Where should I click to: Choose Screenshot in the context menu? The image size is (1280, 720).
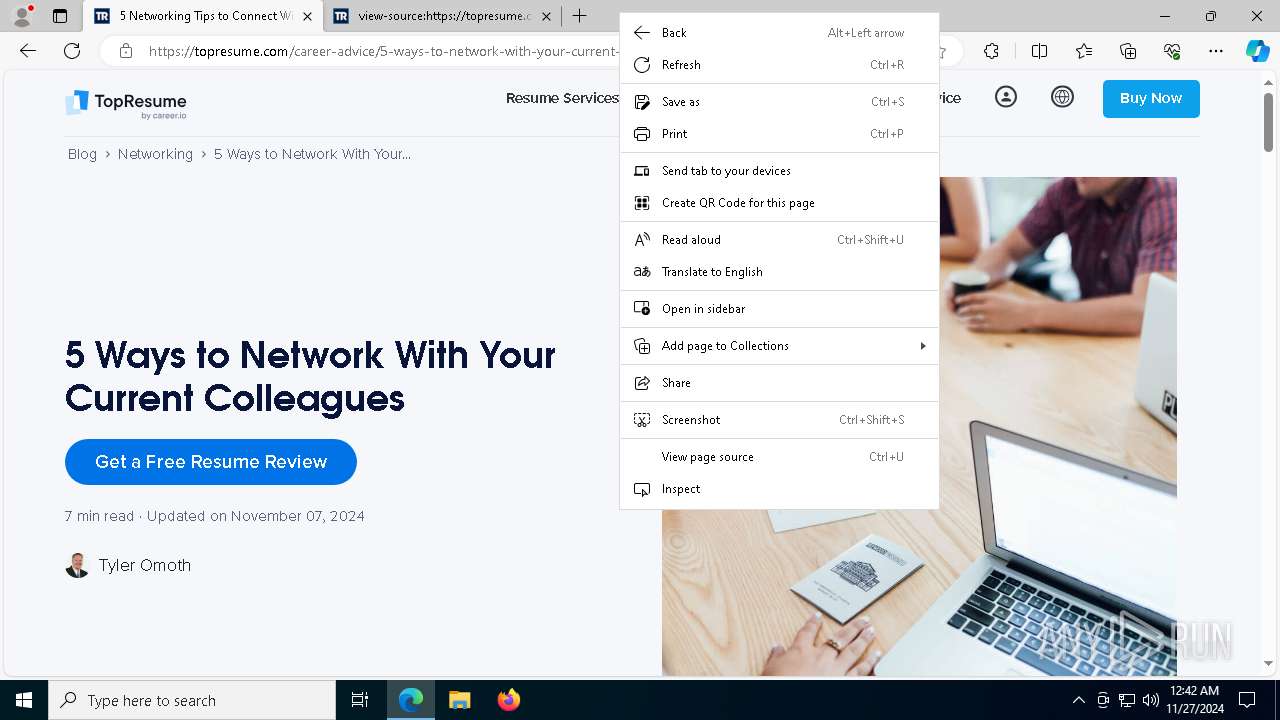click(779, 420)
